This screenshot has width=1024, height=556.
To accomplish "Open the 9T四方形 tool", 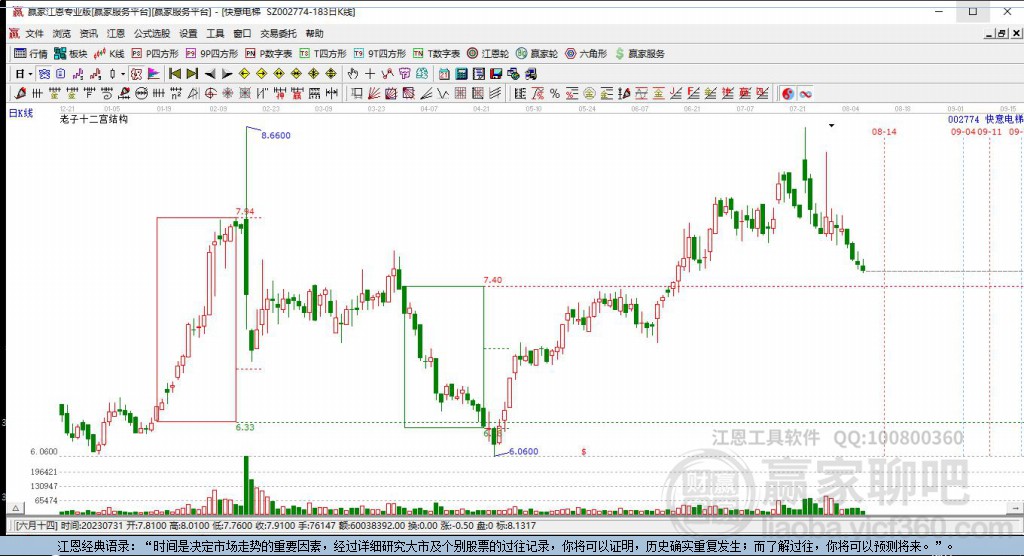I will point(379,54).
